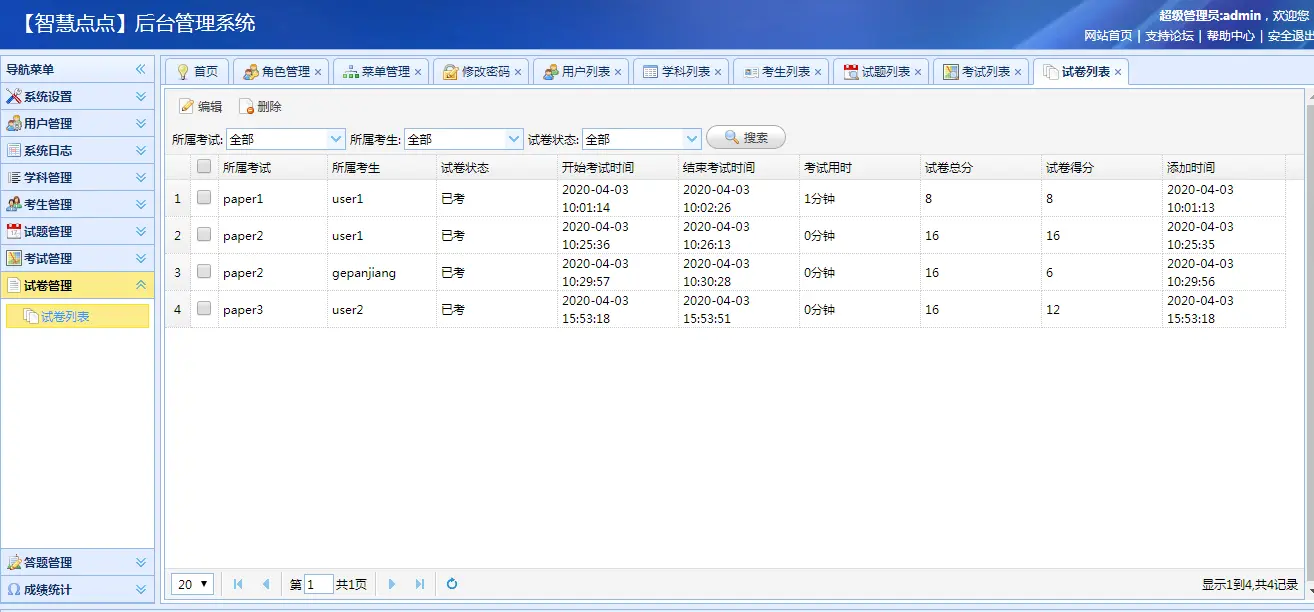Image resolution: width=1314 pixels, height=612 pixels.
Task: Close the 用户列表 tab
Action: coord(618,72)
